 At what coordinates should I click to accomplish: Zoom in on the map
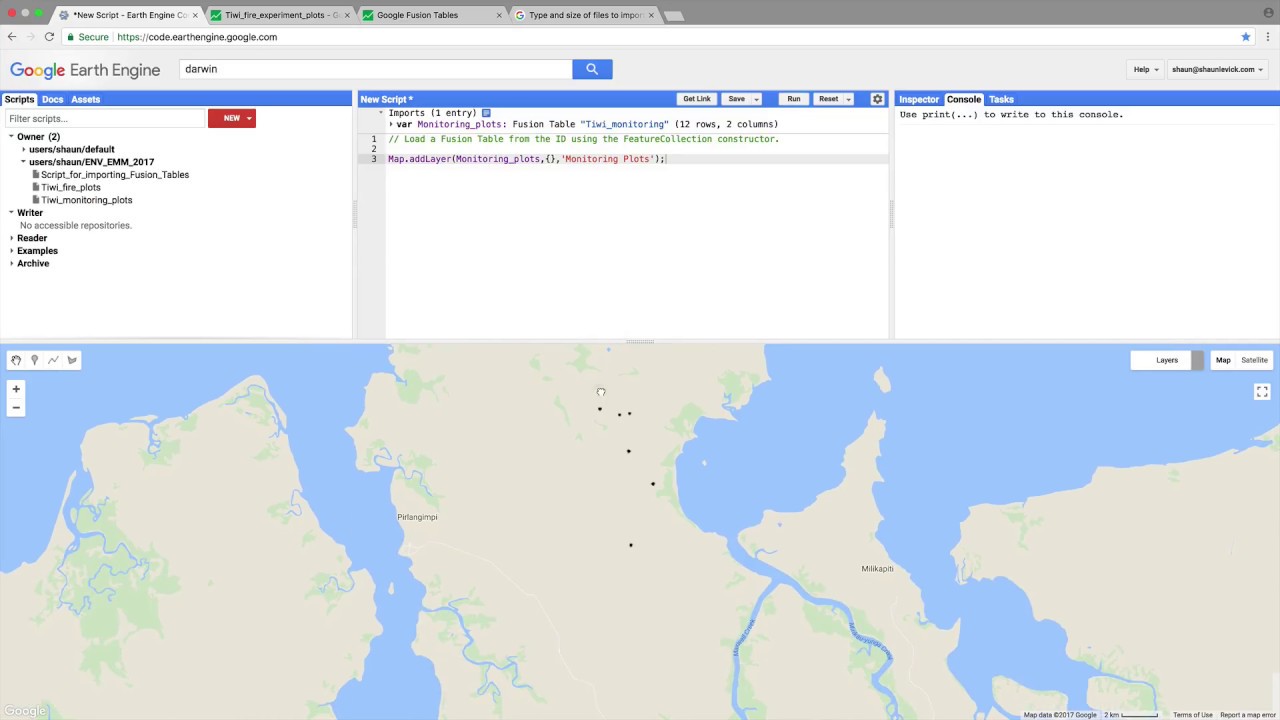pyautogui.click(x=16, y=389)
